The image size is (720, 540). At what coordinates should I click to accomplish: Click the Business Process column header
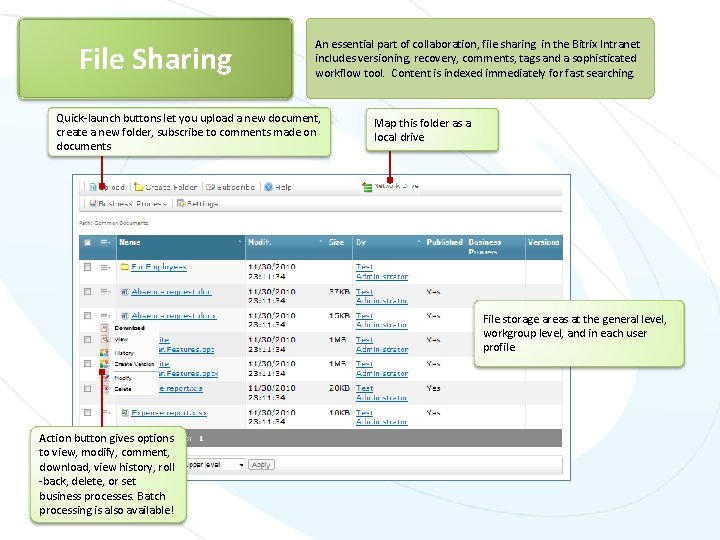pos(484,247)
